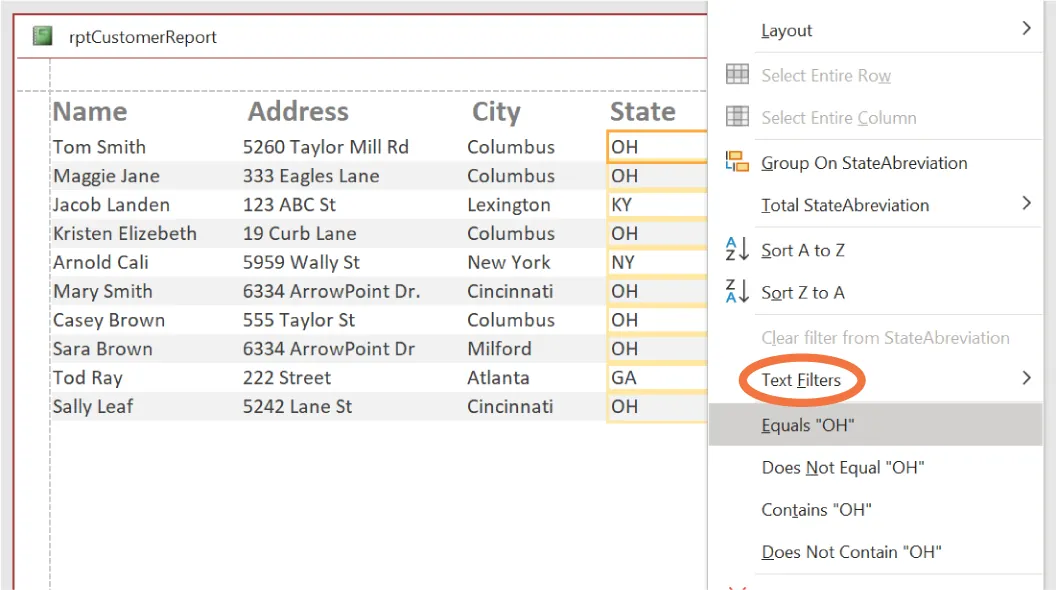
Task: Click the Sort A to Z icon
Action: pos(737,250)
